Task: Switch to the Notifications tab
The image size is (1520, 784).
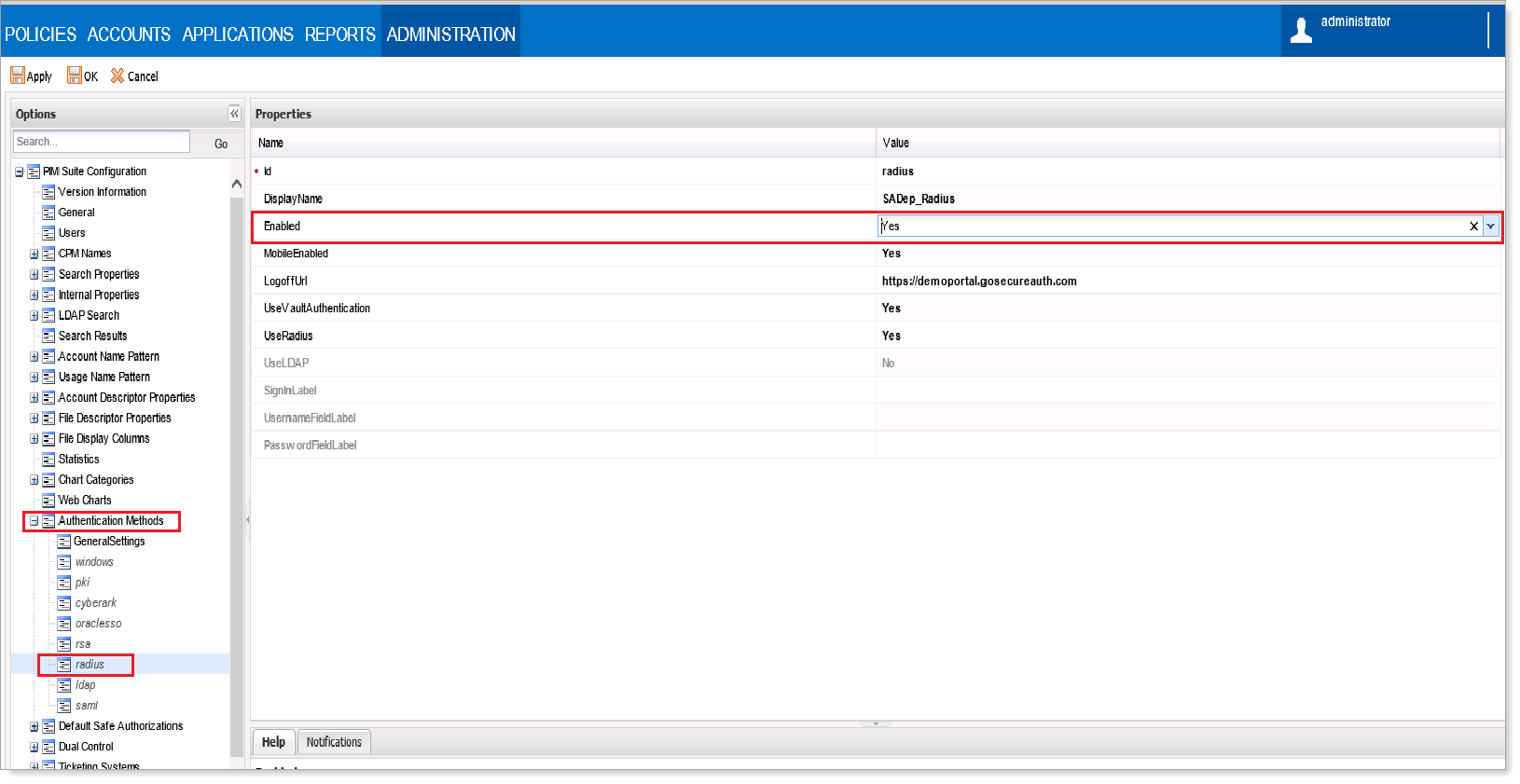Action: click(x=334, y=742)
